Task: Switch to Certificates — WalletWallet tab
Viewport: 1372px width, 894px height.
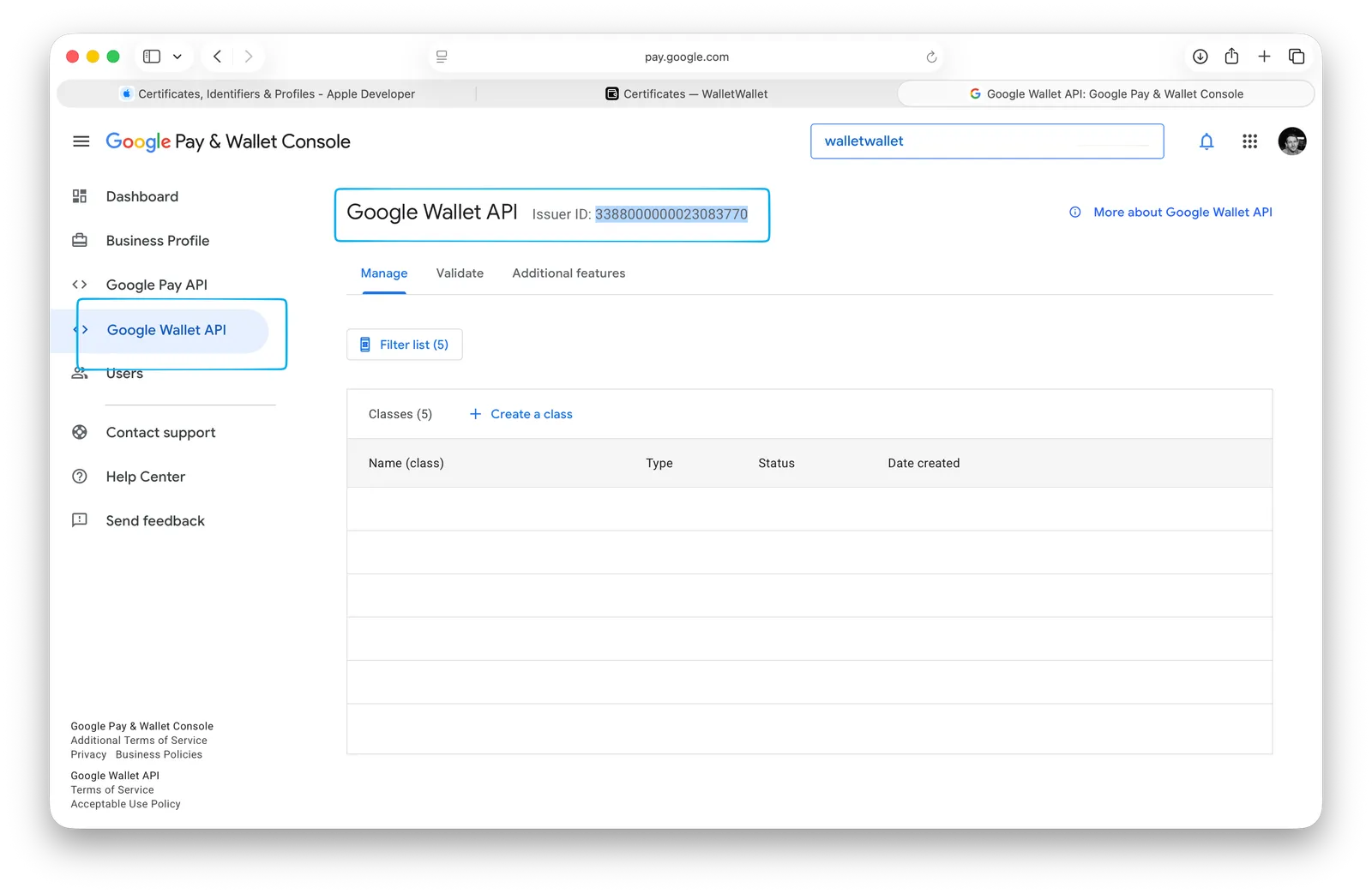Action: coord(687,94)
